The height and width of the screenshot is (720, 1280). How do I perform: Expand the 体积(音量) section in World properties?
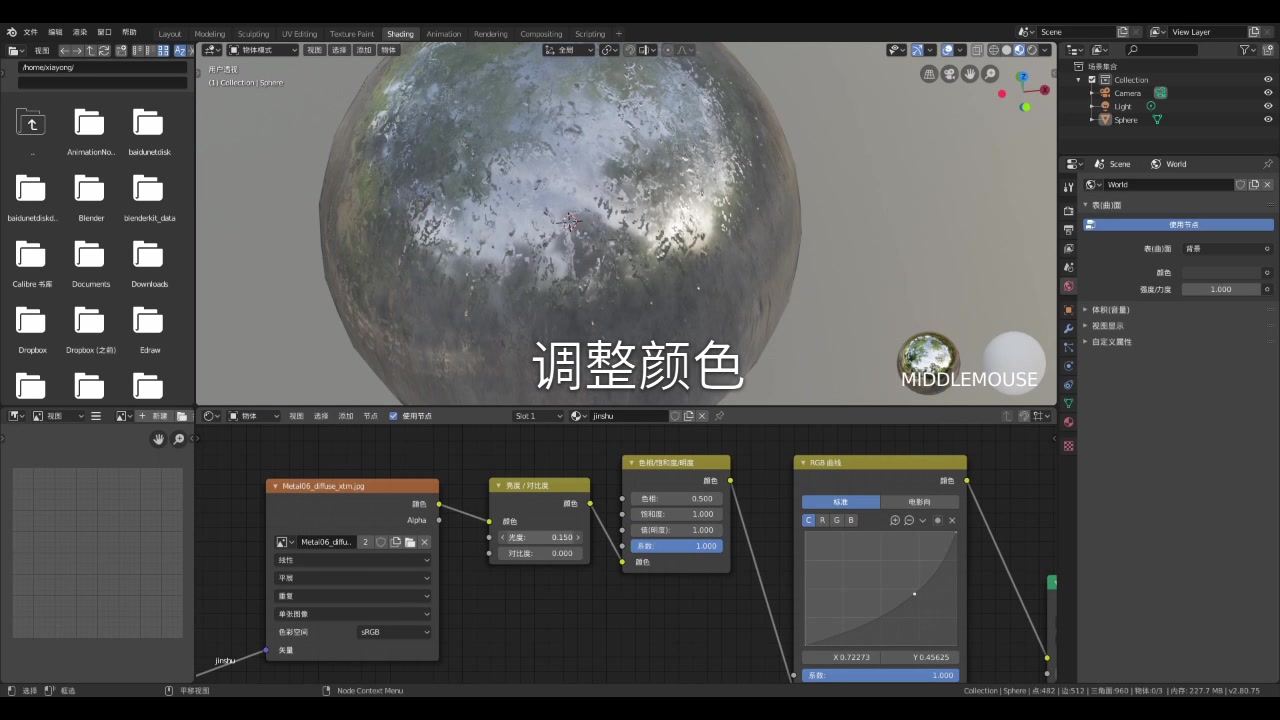[x=1112, y=309]
